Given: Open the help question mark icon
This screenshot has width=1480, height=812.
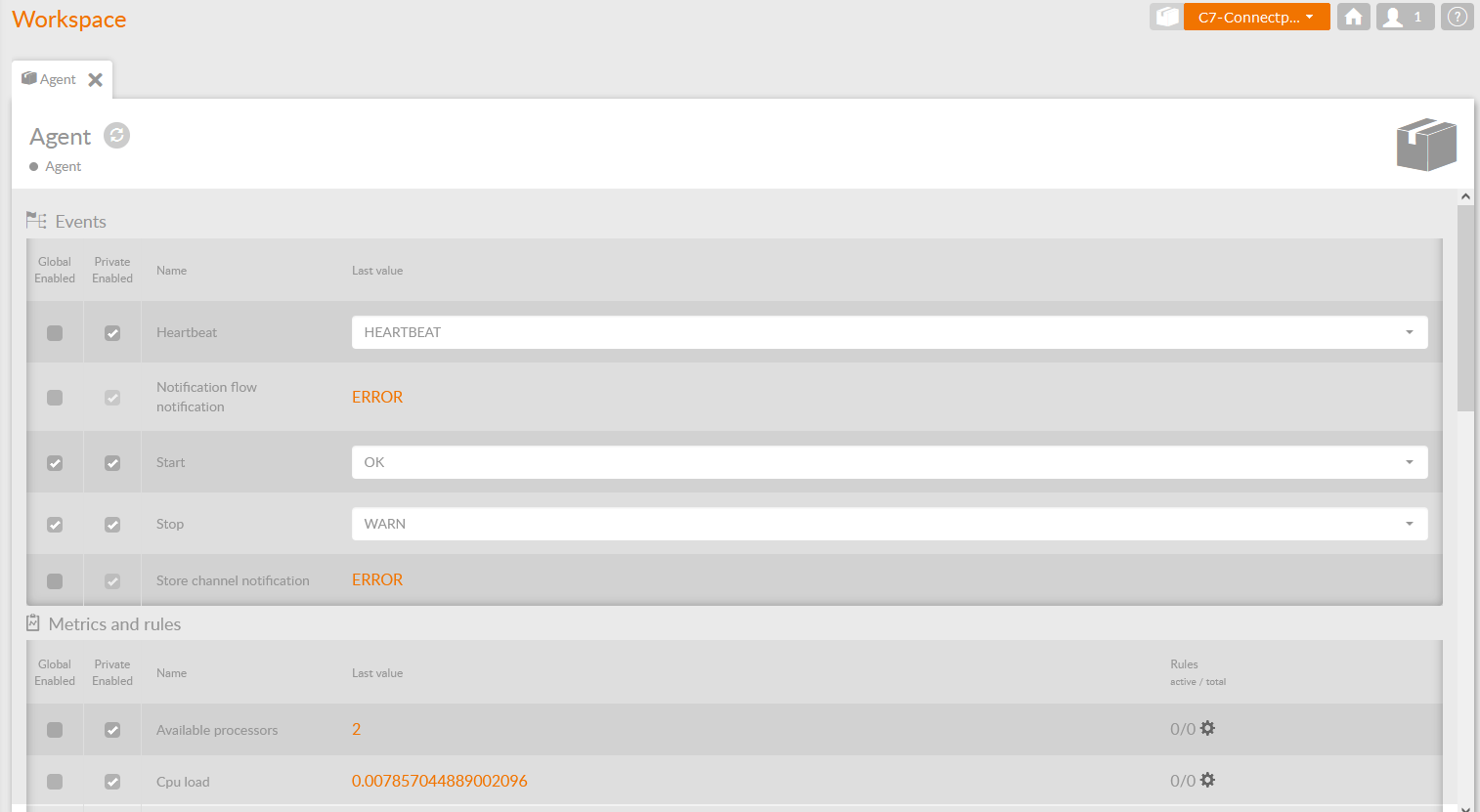Looking at the screenshot, I should (x=1457, y=17).
